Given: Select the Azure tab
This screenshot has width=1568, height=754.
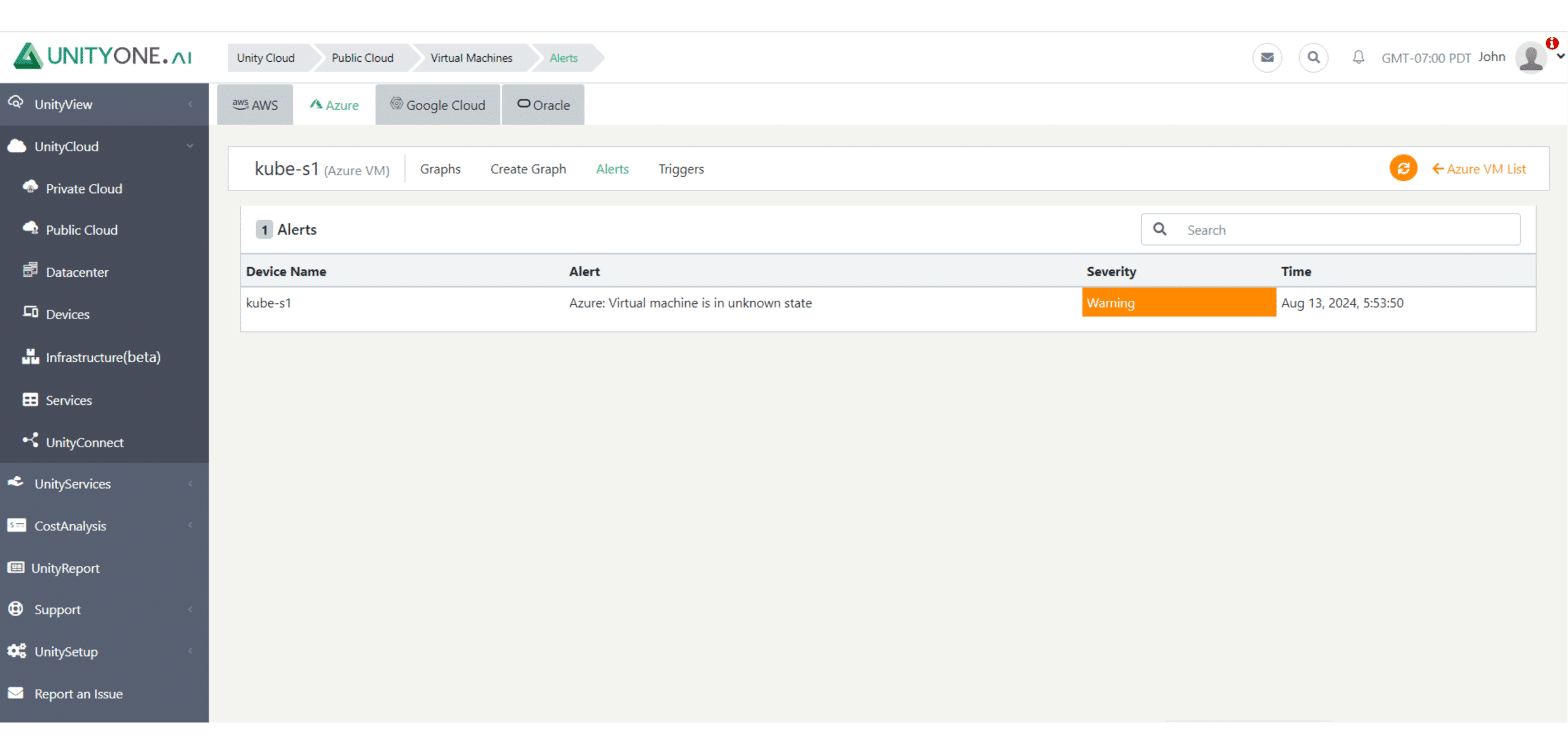Looking at the screenshot, I should 334,105.
